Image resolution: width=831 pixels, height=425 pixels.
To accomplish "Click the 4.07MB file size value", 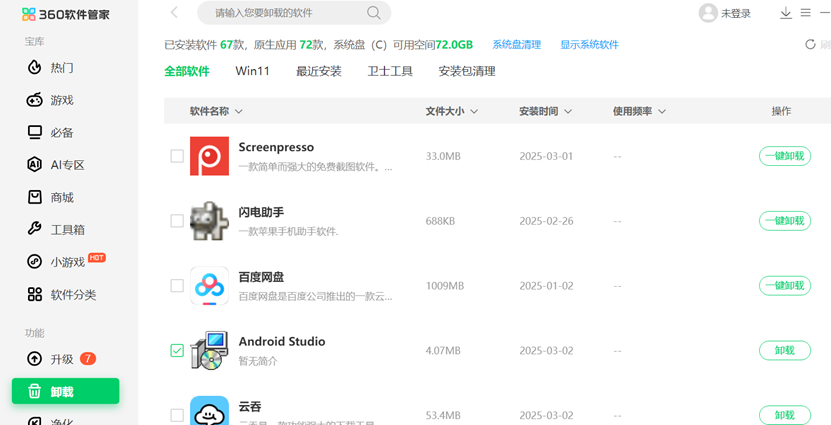I will pyautogui.click(x=443, y=350).
